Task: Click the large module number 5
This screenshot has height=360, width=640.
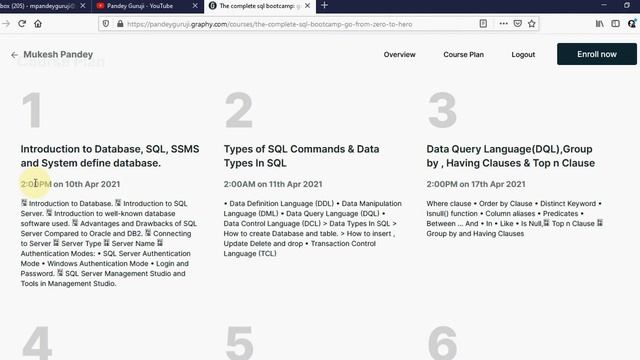Action: [x=240, y=344]
